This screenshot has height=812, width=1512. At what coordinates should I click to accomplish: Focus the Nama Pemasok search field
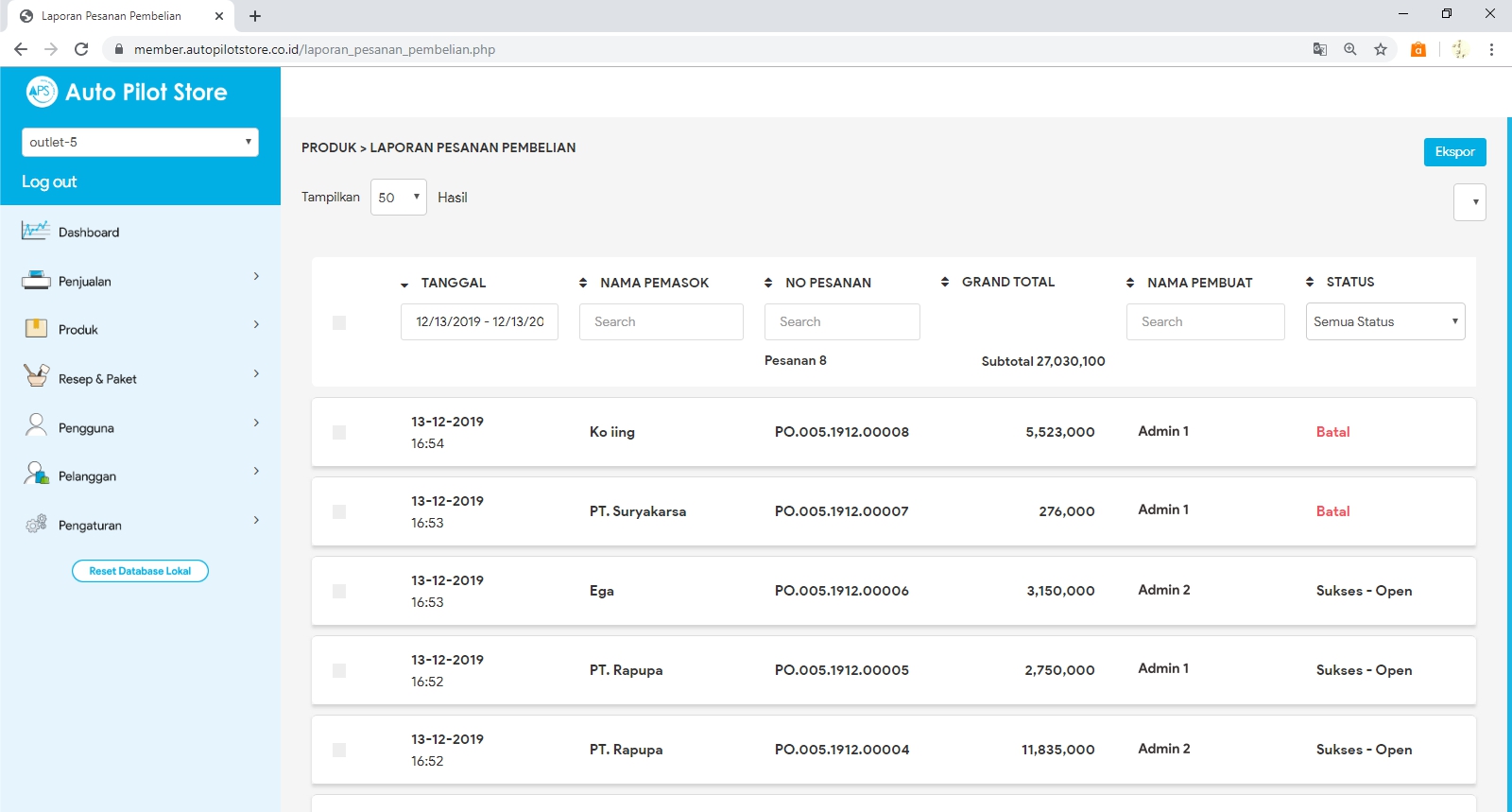click(x=661, y=321)
